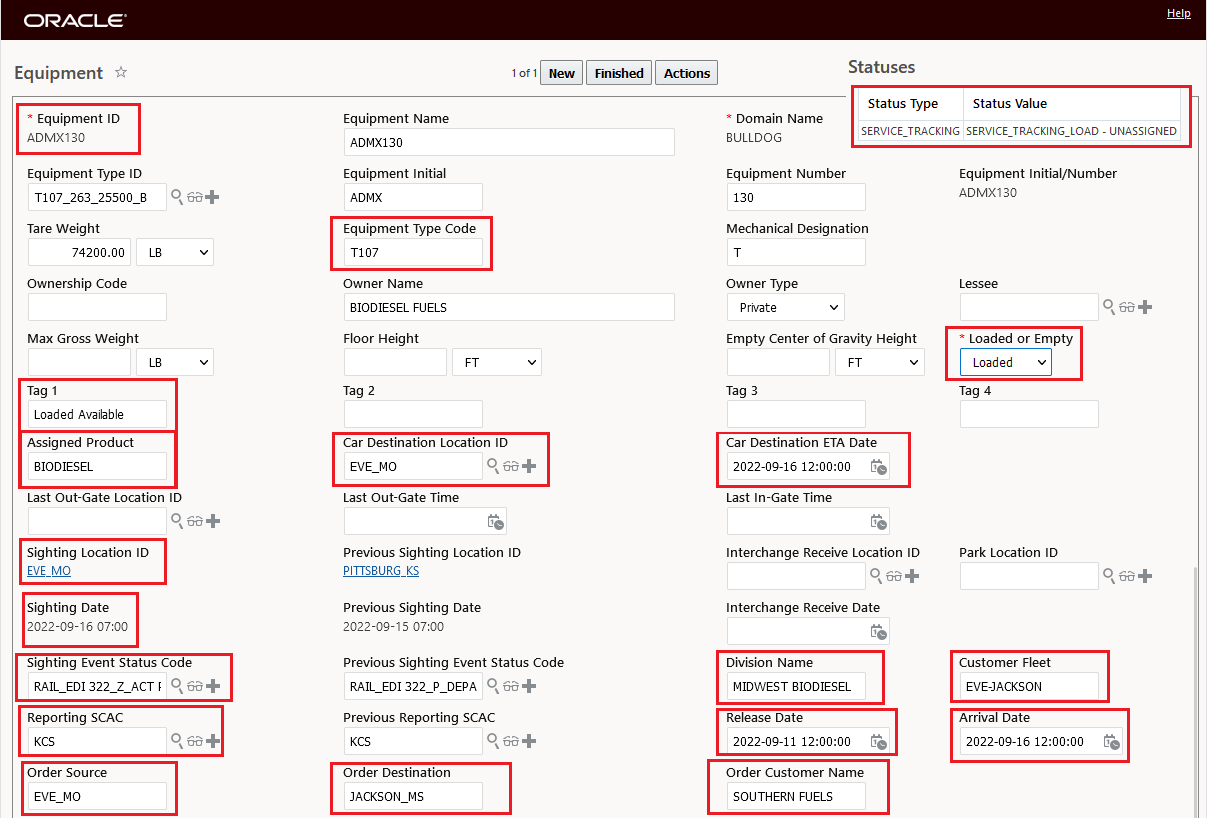This screenshot has width=1207, height=818.
Task: Add new Last Out-Gate Location with plus
Action: point(212,521)
